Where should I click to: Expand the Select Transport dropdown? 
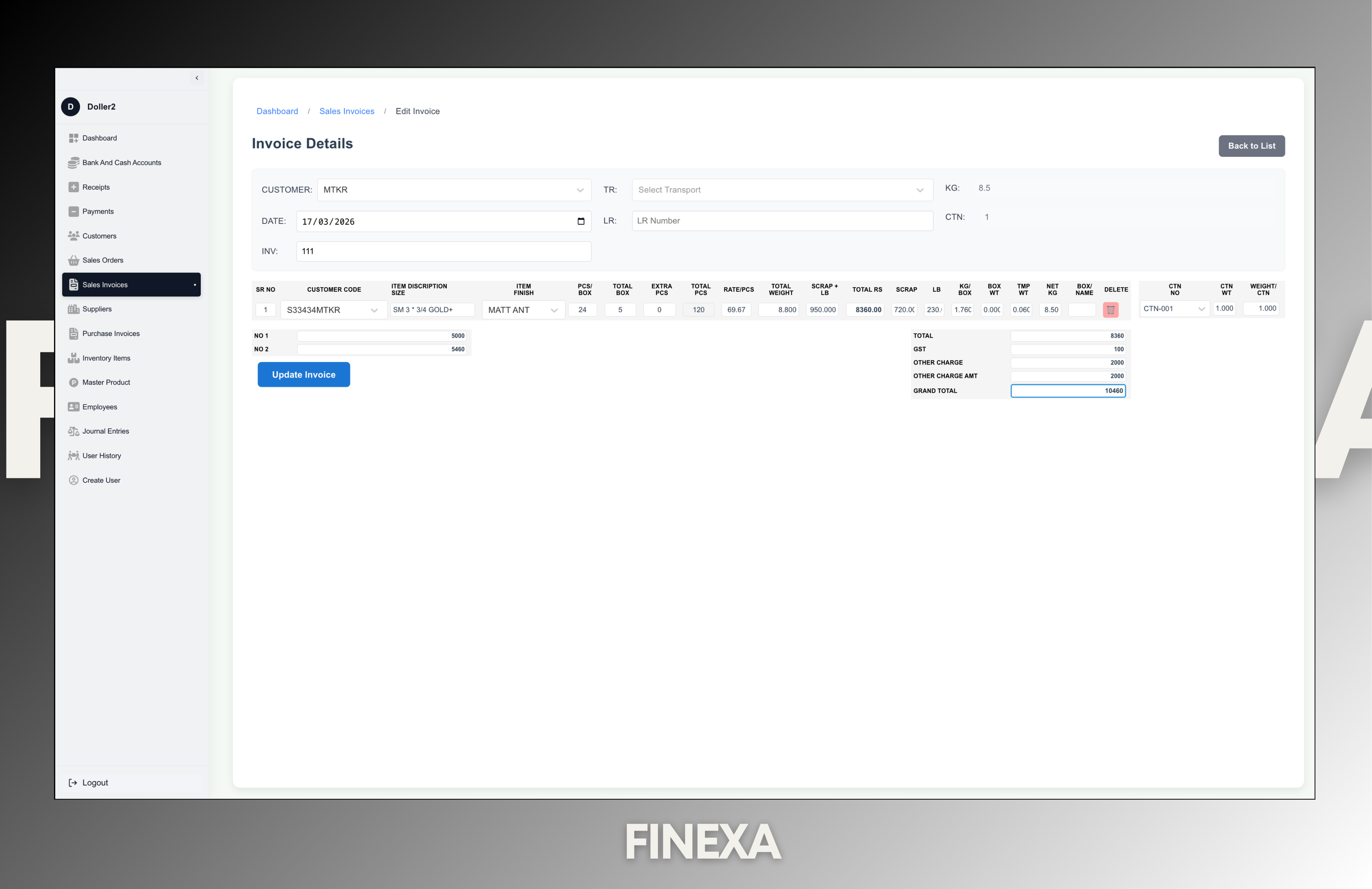pos(919,190)
